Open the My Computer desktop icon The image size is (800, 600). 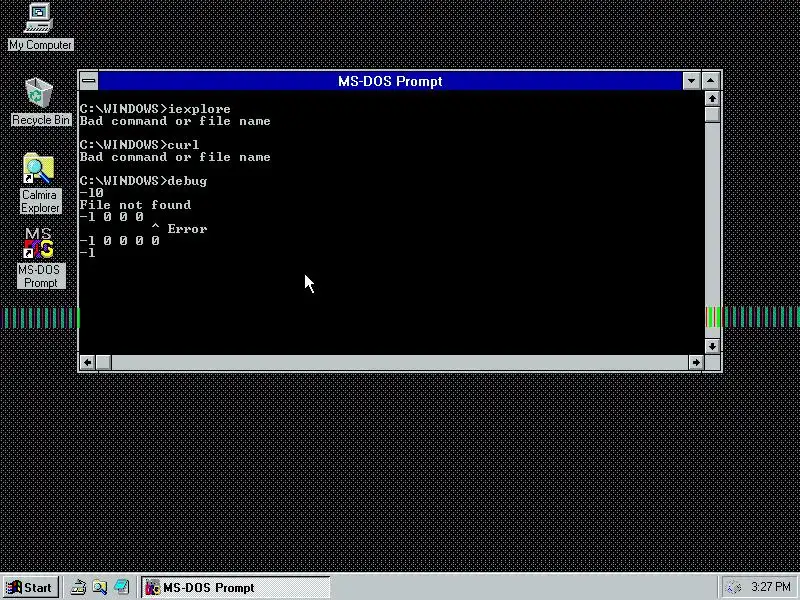pyautogui.click(x=40, y=27)
